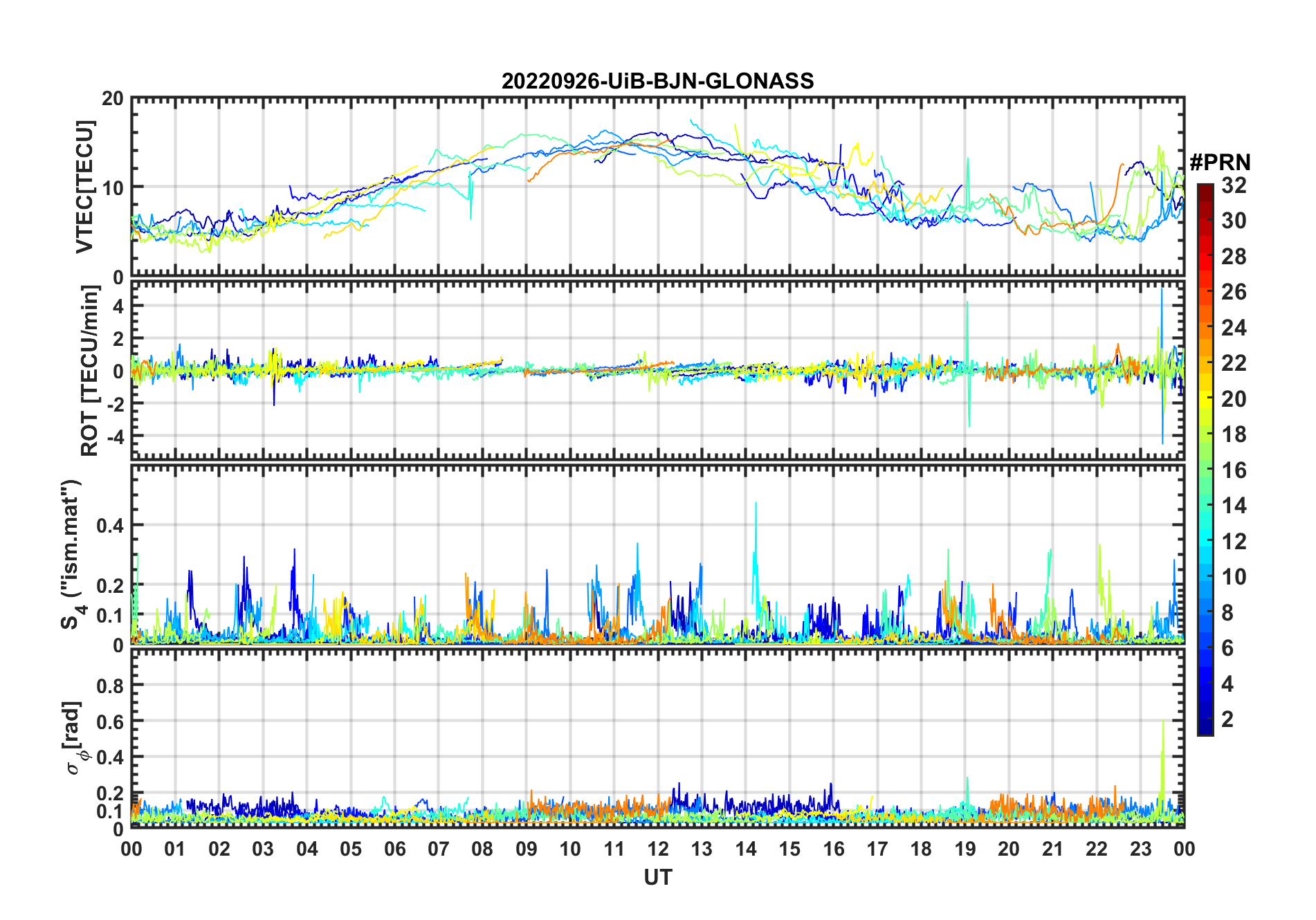Click x-axis tick label 03
This screenshot has width=1316, height=920.
[263, 849]
